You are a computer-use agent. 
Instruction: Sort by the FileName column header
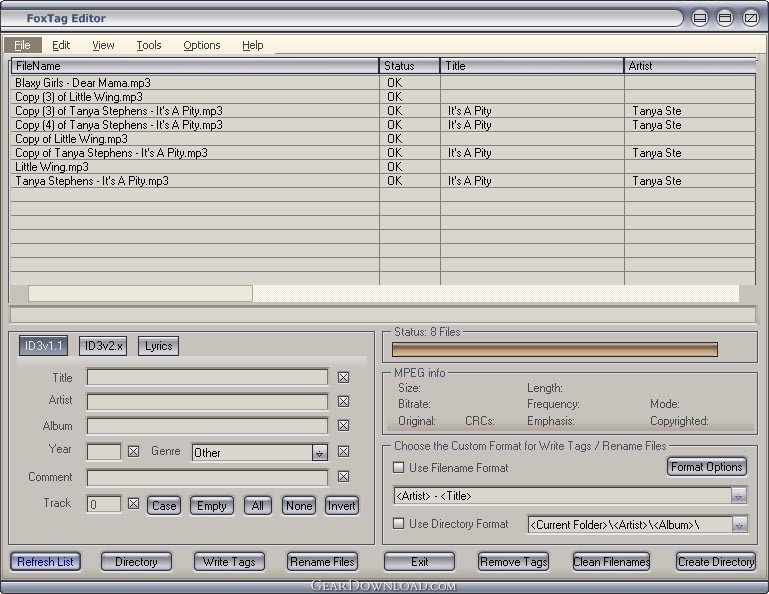[x=195, y=66]
